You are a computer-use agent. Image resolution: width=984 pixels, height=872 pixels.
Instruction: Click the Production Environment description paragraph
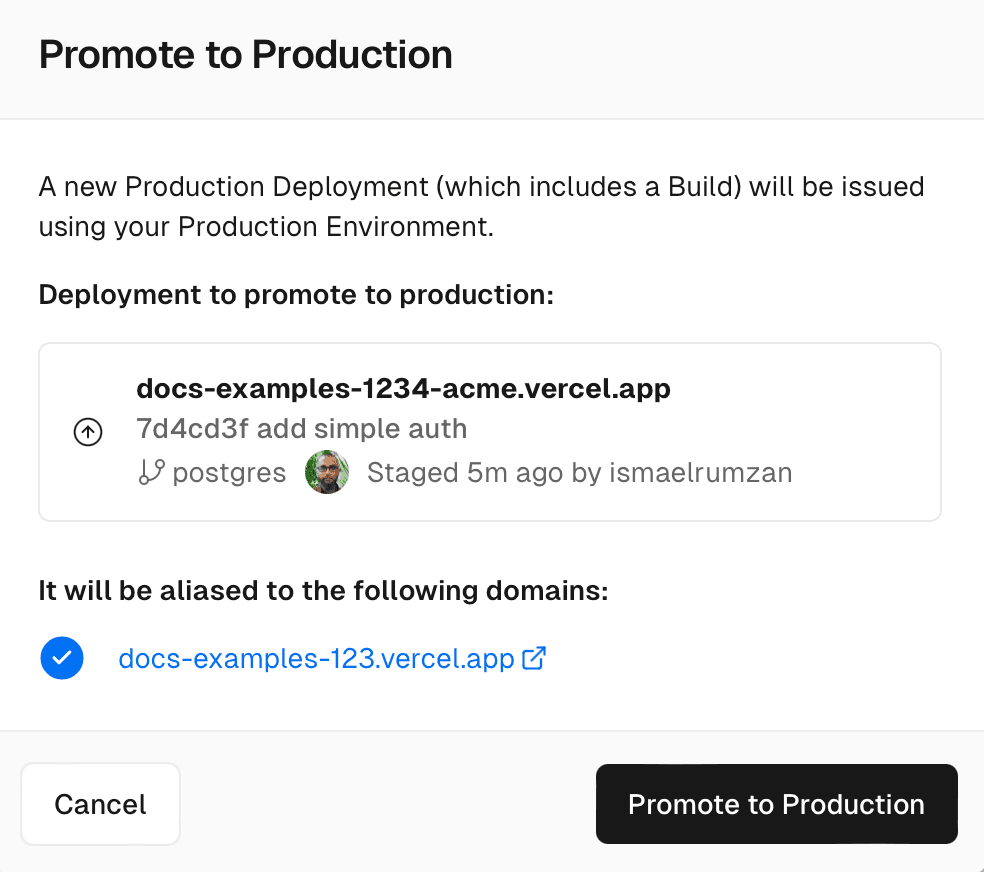coord(480,206)
